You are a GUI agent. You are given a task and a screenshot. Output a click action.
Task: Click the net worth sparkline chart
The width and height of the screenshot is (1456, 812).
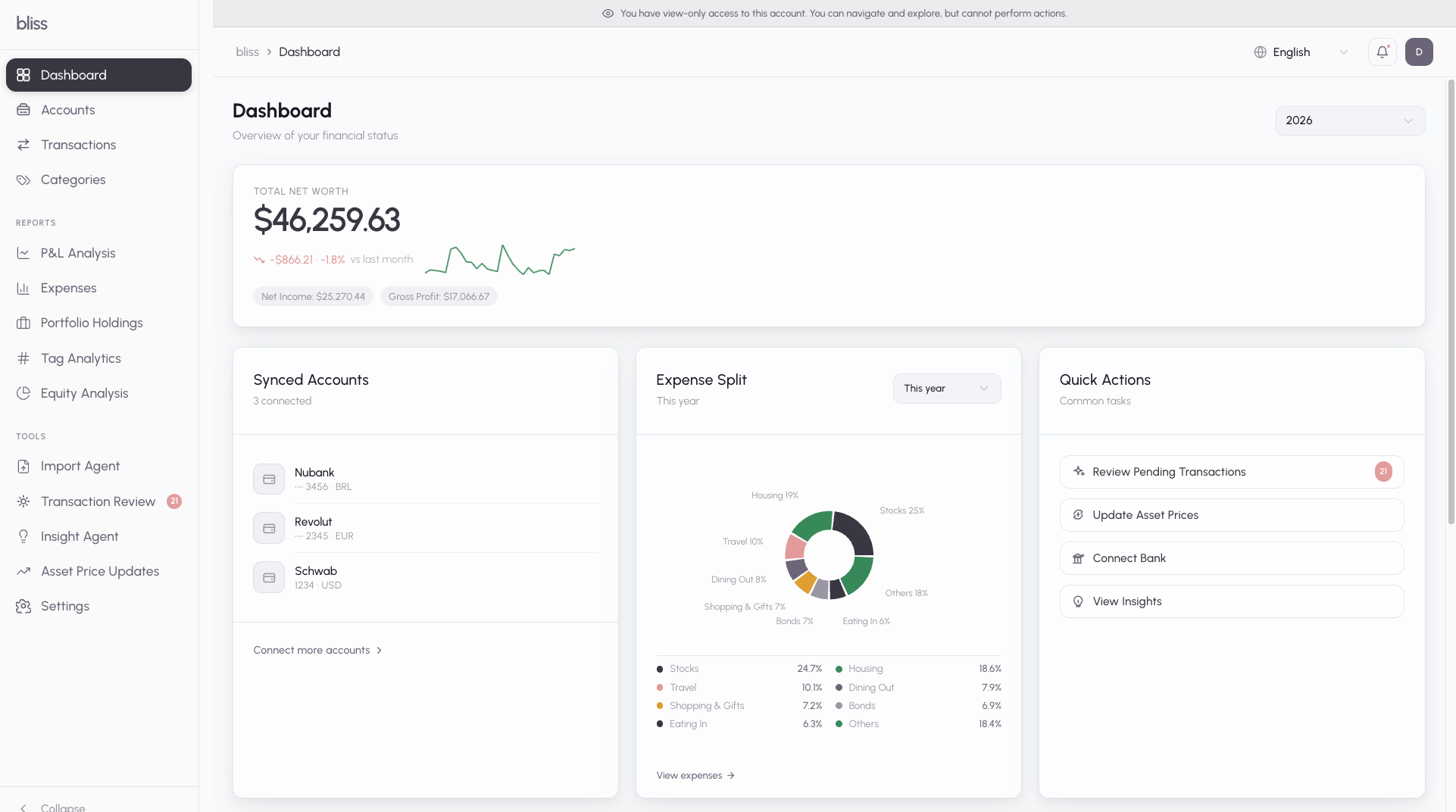point(500,261)
